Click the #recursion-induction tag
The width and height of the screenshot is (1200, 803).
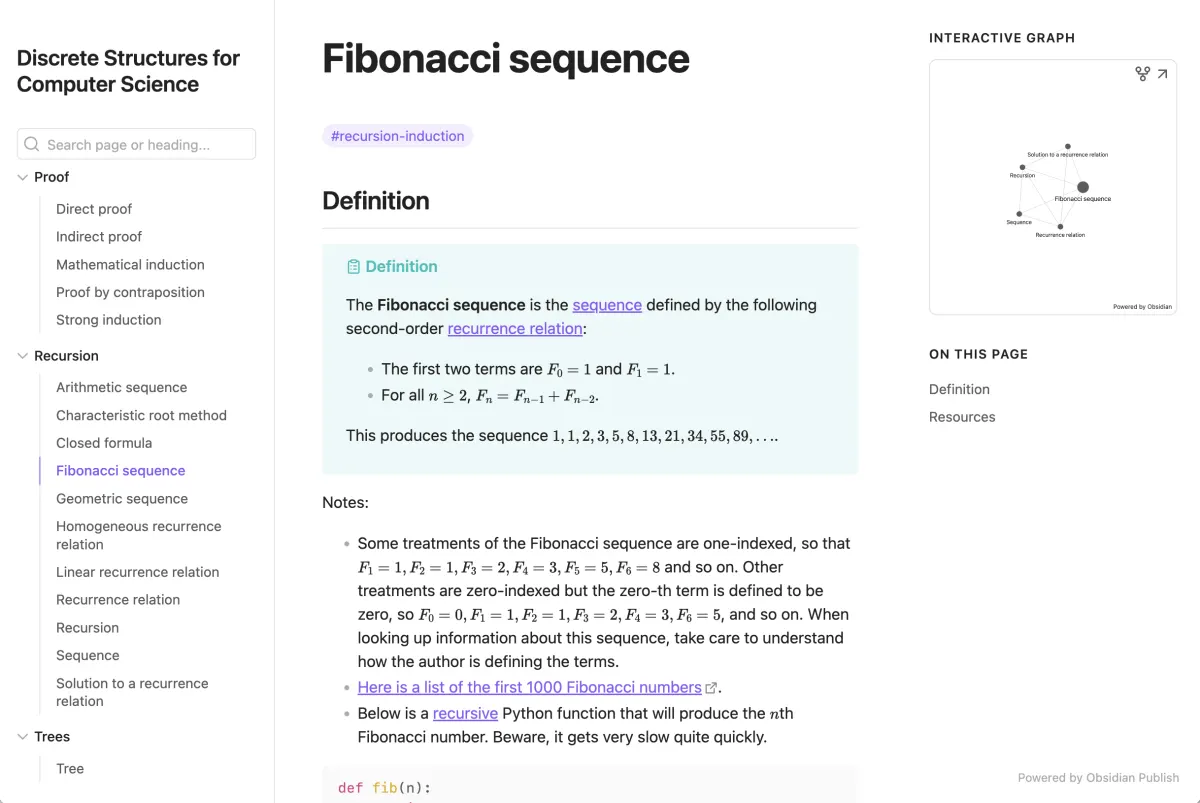(397, 136)
